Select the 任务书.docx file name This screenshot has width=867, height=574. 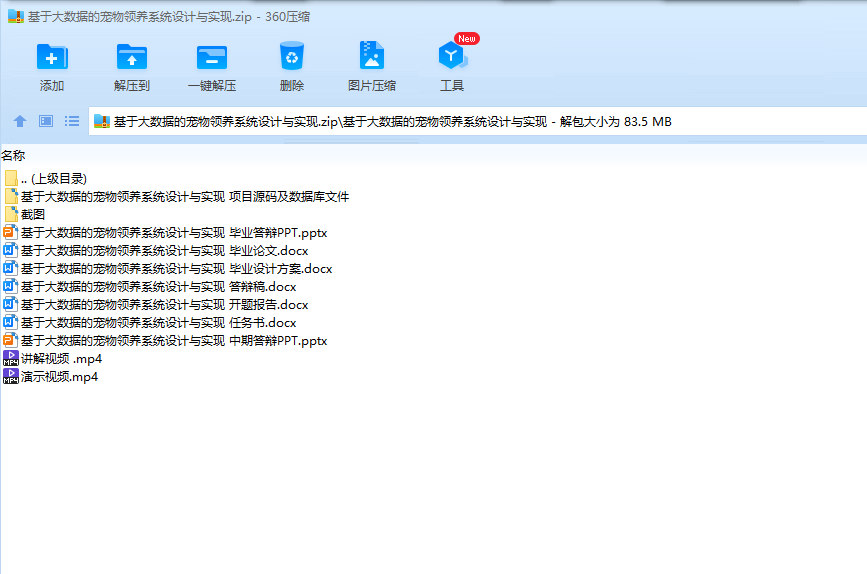[159, 322]
